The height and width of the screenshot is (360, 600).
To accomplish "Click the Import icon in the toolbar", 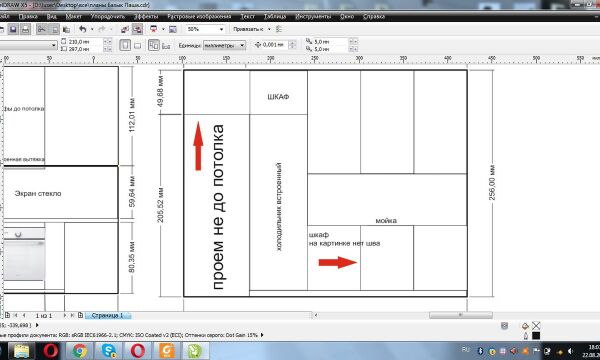I will point(125,29).
